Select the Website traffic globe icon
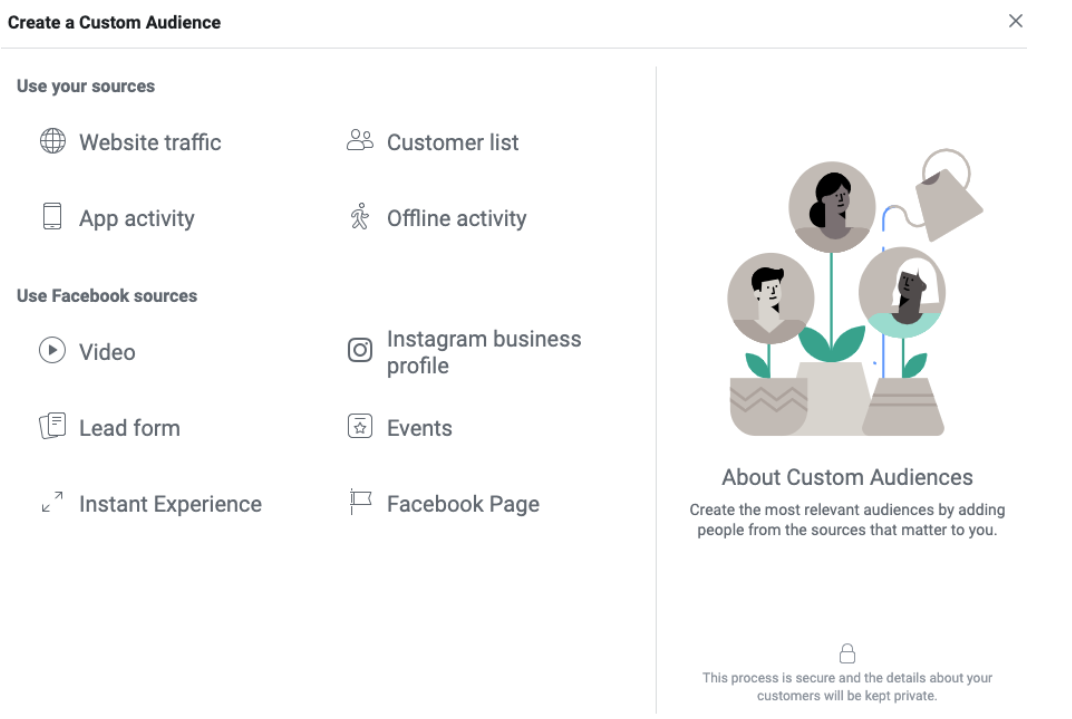This screenshot has height=719, width=1072. (x=51, y=142)
